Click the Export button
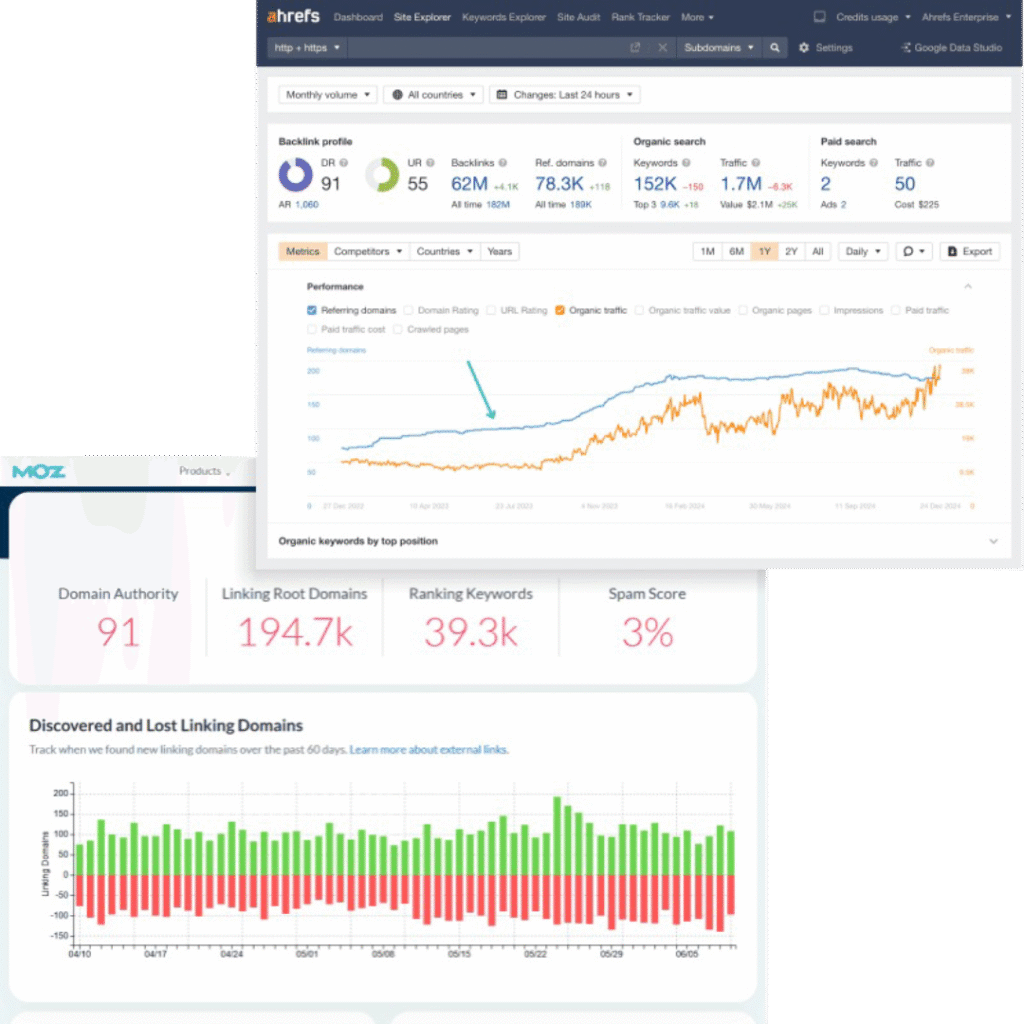The width and height of the screenshot is (1024, 1024). (970, 252)
